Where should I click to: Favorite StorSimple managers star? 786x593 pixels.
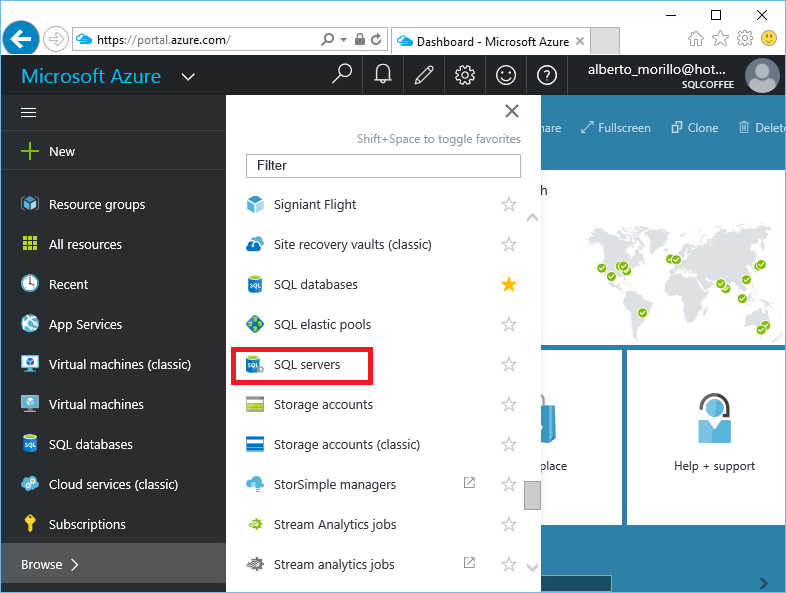pyautogui.click(x=509, y=484)
